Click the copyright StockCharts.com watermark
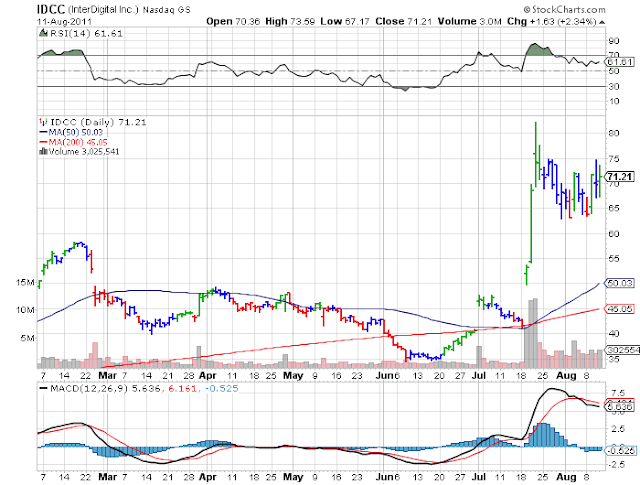 (564, 9)
